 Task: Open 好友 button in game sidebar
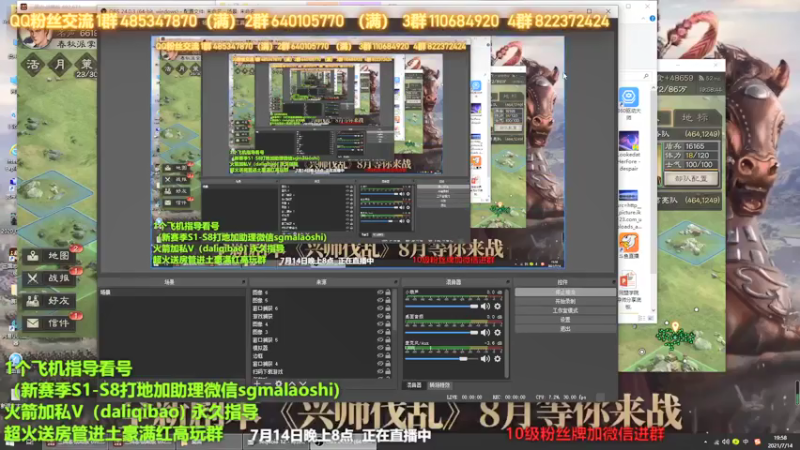pyautogui.click(x=49, y=301)
